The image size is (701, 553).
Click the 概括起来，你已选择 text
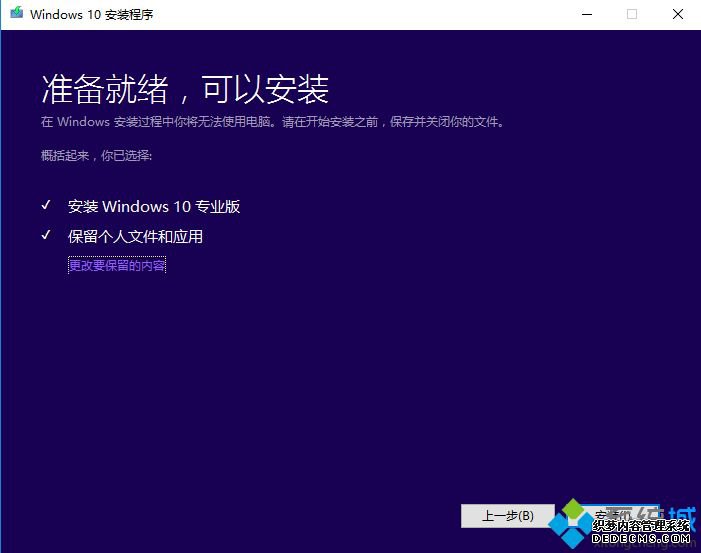97,156
